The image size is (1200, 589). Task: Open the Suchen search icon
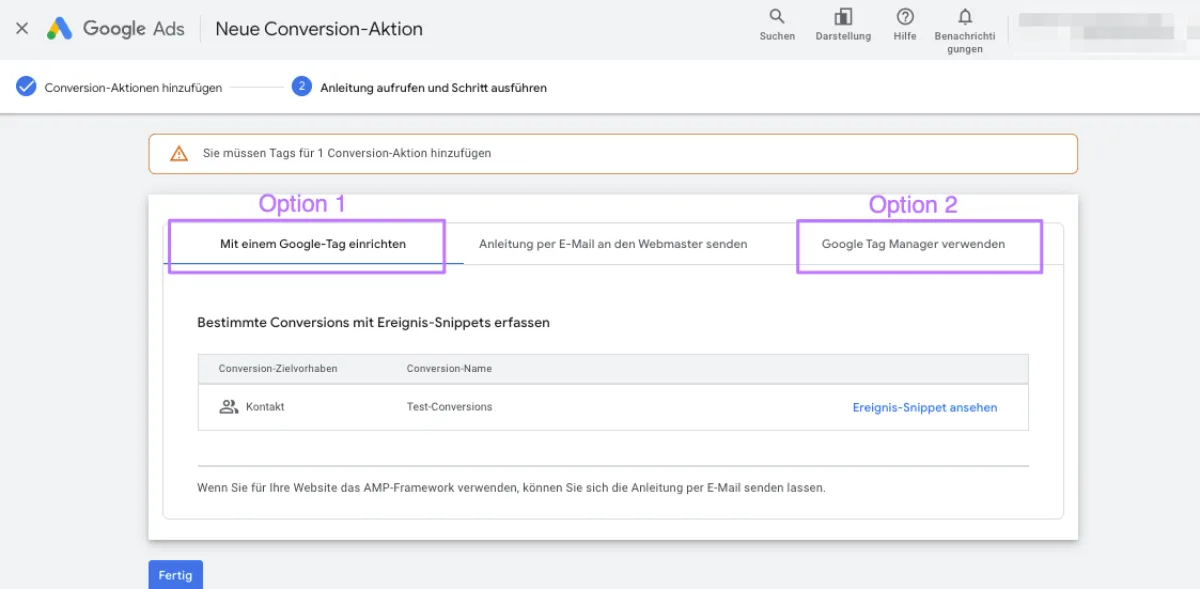(x=777, y=20)
